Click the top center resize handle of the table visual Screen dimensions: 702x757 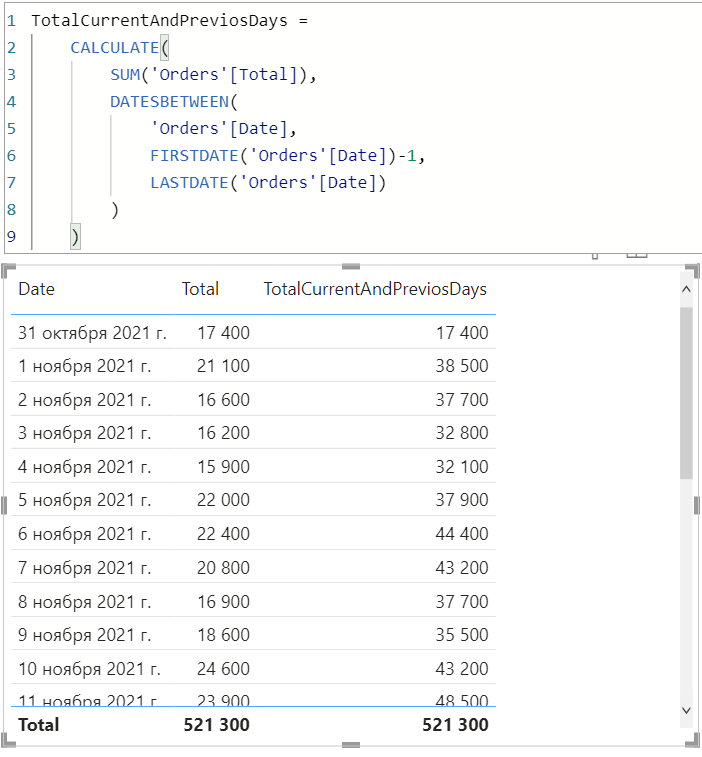[x=351, y=266]
